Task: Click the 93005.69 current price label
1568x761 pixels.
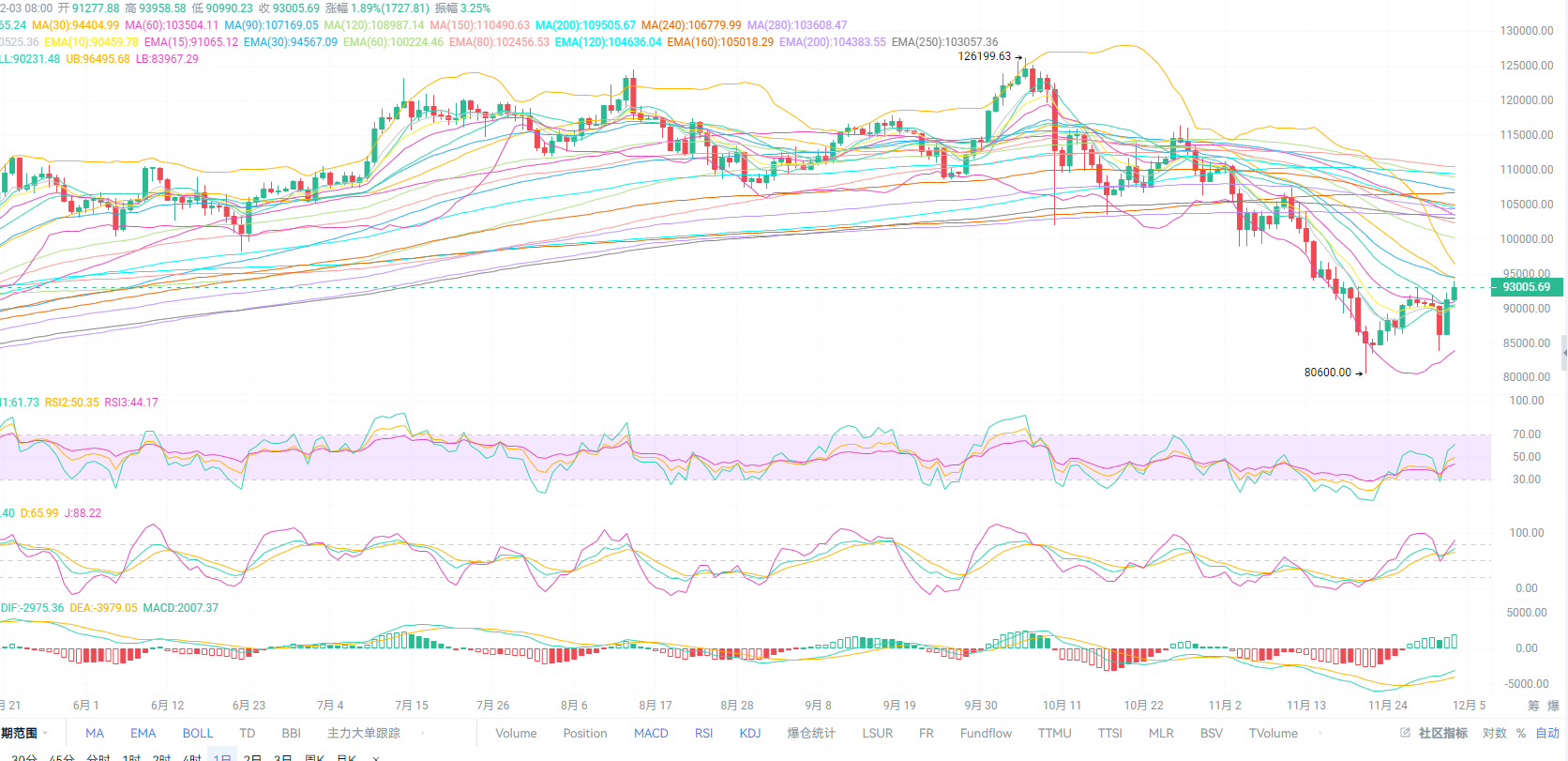Action: 1526,287
